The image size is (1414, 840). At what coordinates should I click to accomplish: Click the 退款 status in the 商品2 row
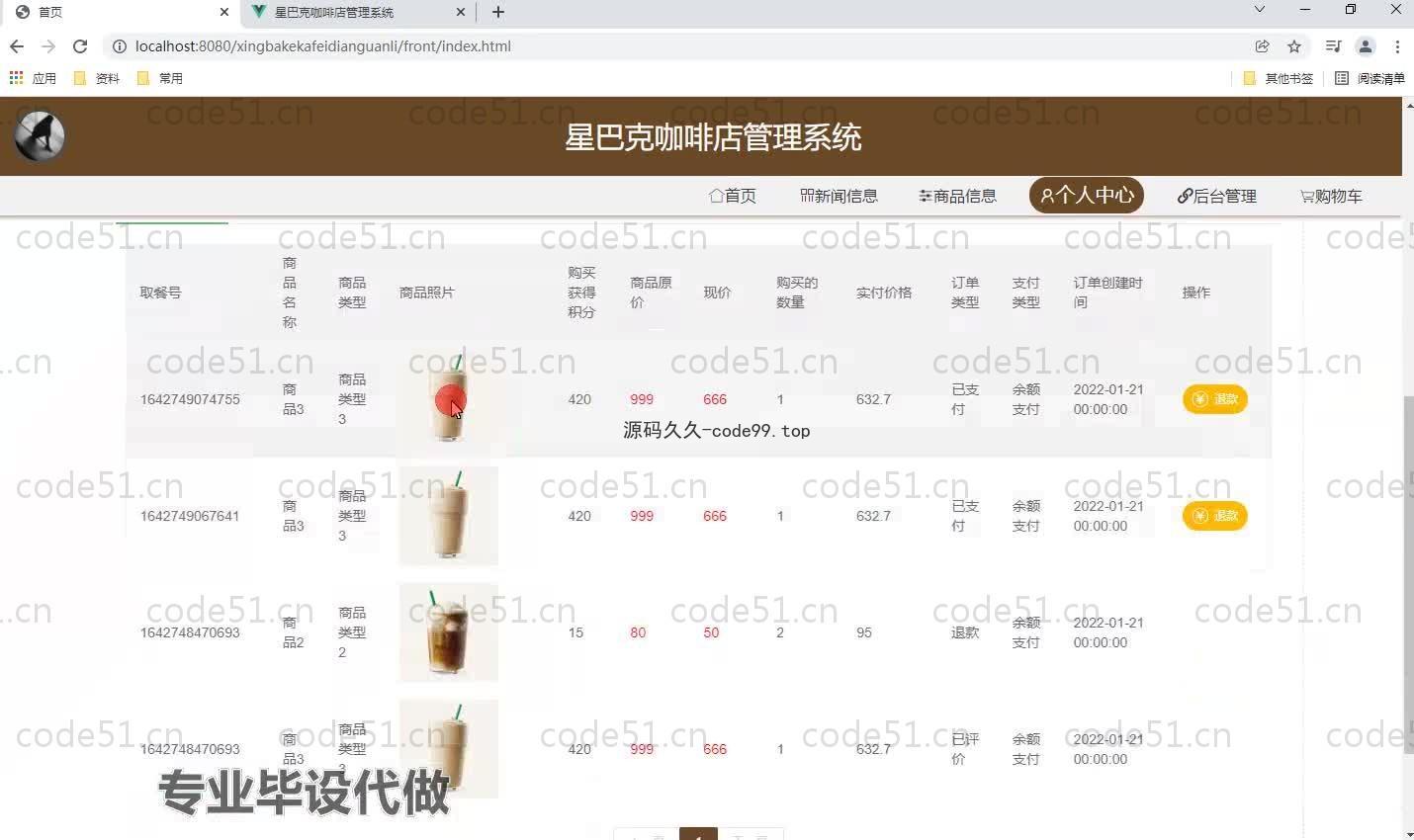point(965,632)
